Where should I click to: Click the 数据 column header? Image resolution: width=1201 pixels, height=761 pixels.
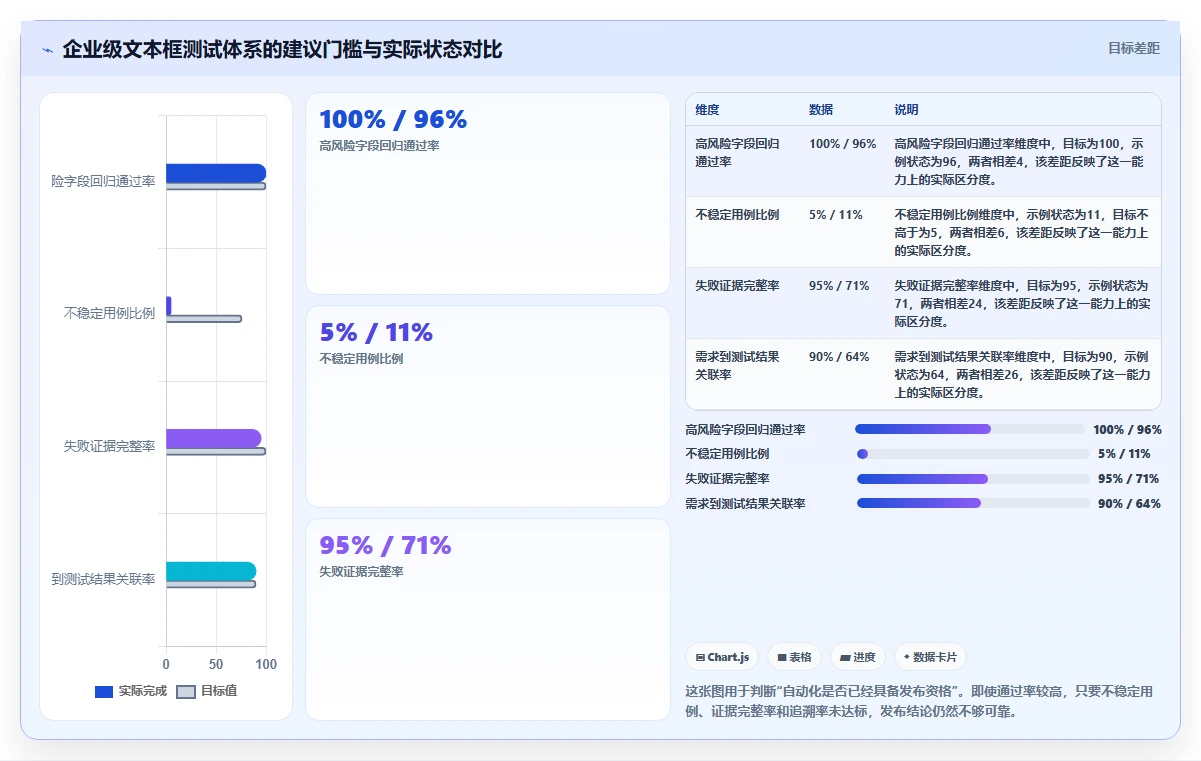[x=821, y=110]
